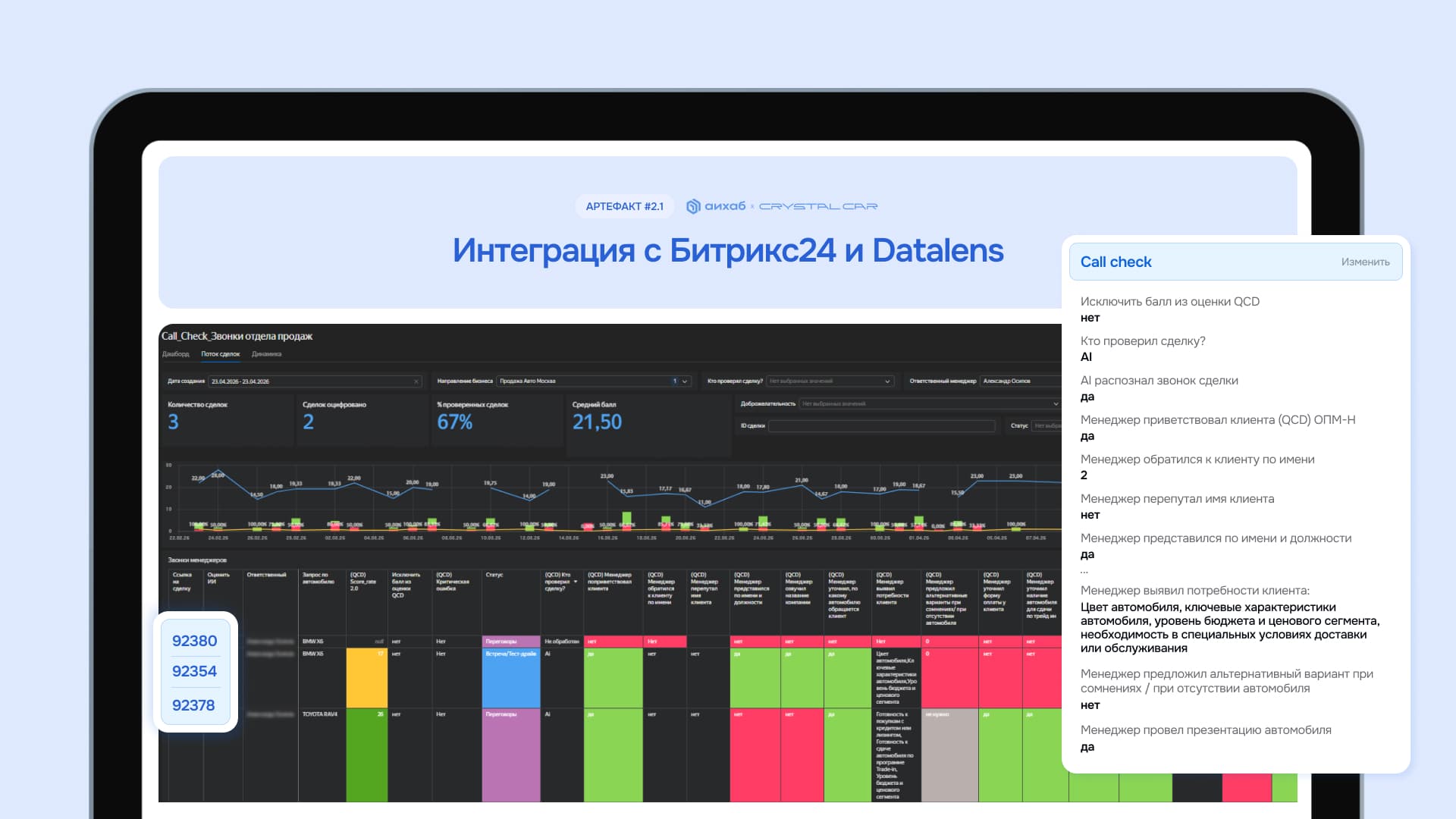Click 'Менеджер перепутал имя клиента' field label
The height and width of the screenshot is (819, 1456).
tap(1177, 499)
